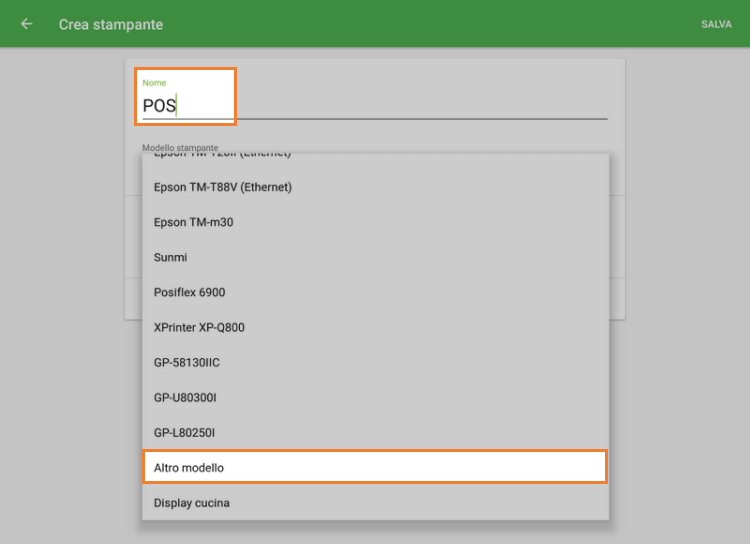The width and height of the screenshot is (750, 544).
Task: Click the Modello stampante label
Action: pyautogui.click(x=180, y=147)
